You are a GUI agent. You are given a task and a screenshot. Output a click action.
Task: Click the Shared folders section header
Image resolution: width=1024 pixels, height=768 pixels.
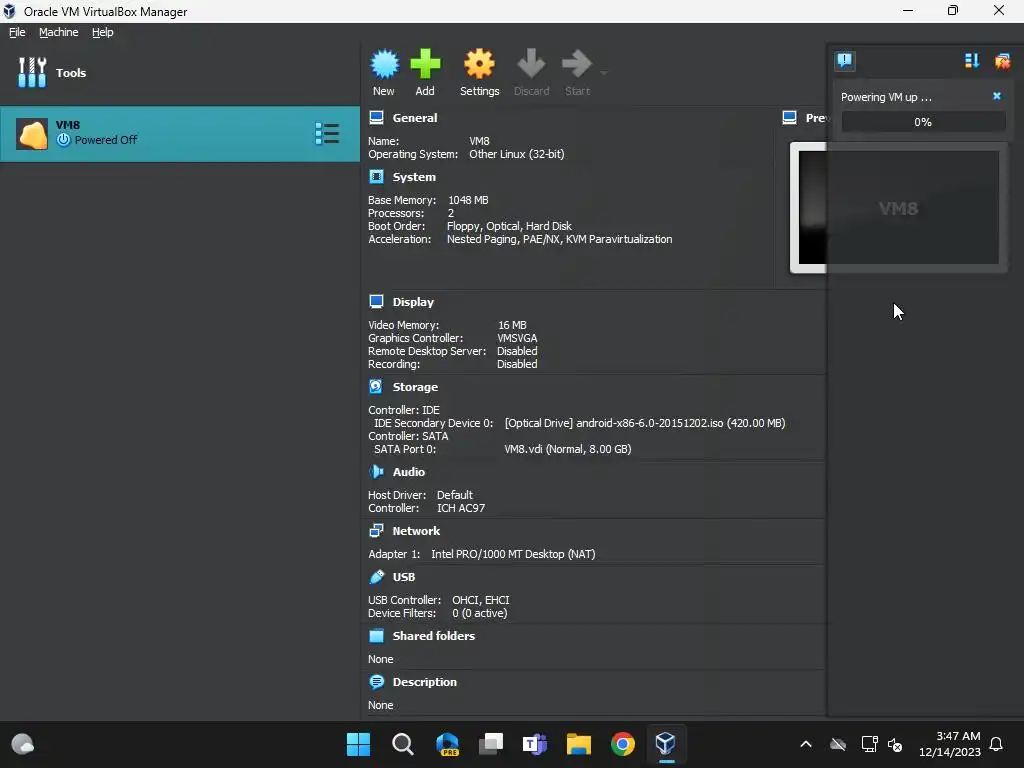point(434,636)
